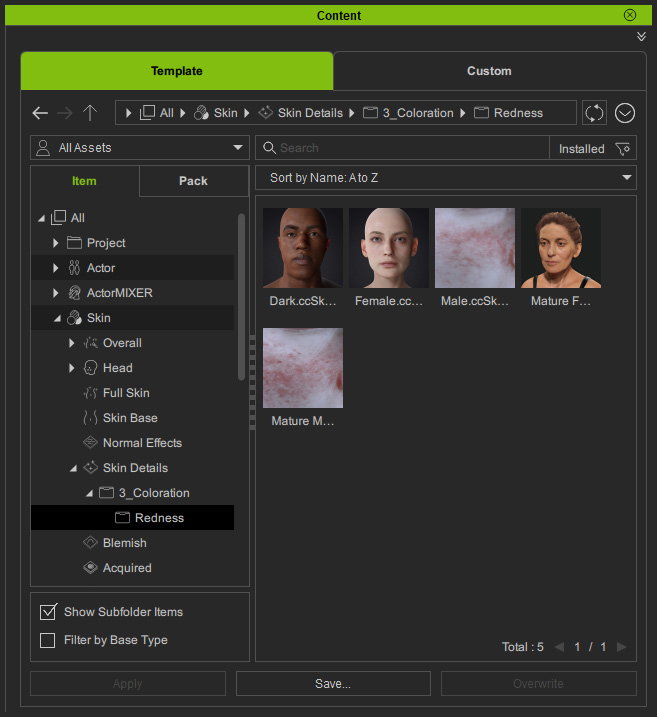Uncheck Show Subfolder Items
This screenshot has height=717, width=657.
(x=47, y=612)
